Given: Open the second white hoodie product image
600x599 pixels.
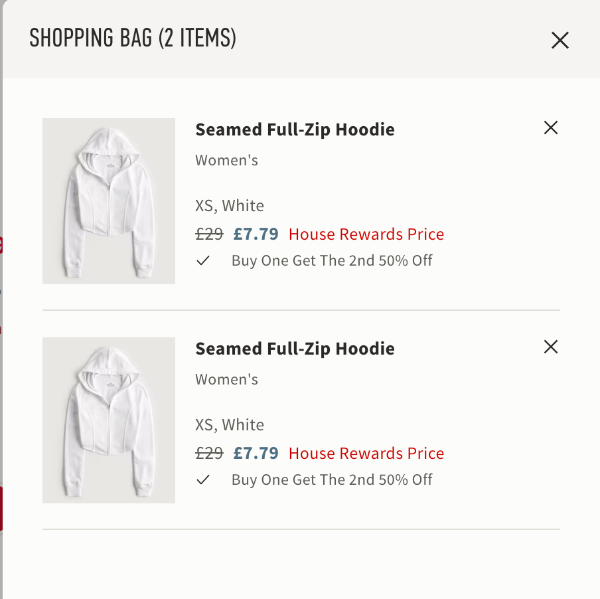Looking at the screenshot, I should click(x=108, y=420).
